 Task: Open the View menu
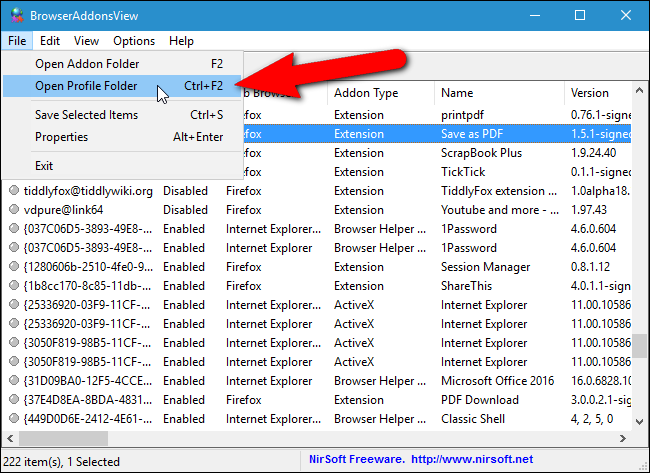tap(86, 41)
